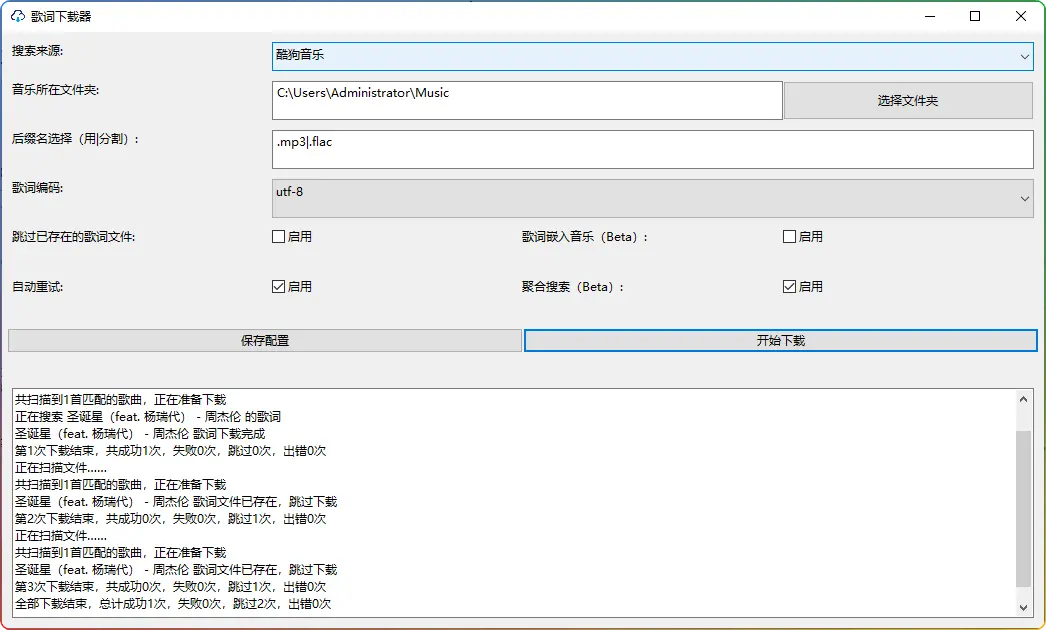Enable 跳过已存在的歌词文件 checkbox
The width and height of the screenshot is (1046, 630).
[279, 237]
